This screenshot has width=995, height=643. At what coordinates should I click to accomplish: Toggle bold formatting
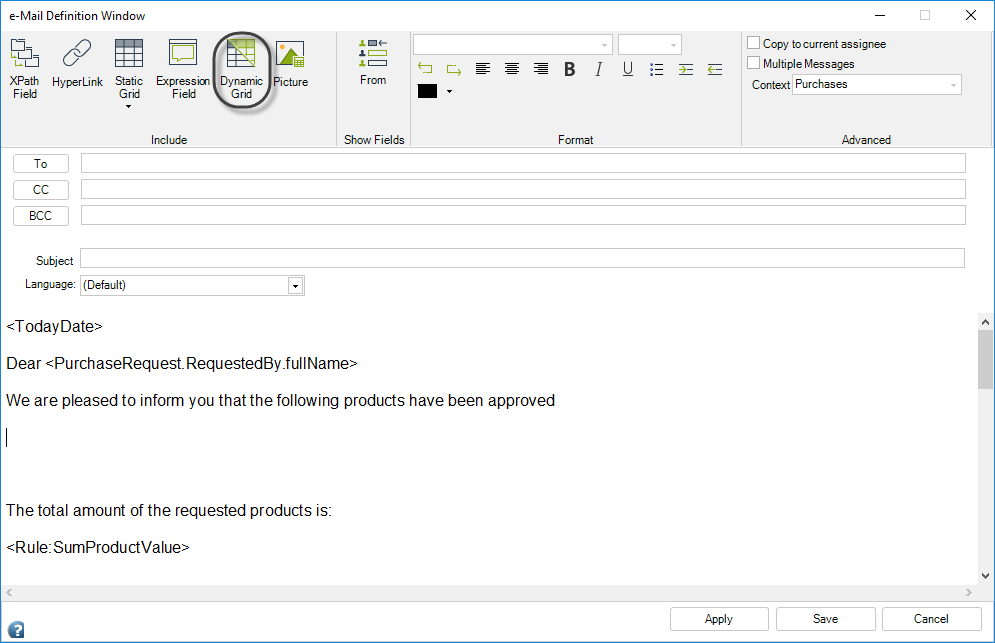coord(570,69)
